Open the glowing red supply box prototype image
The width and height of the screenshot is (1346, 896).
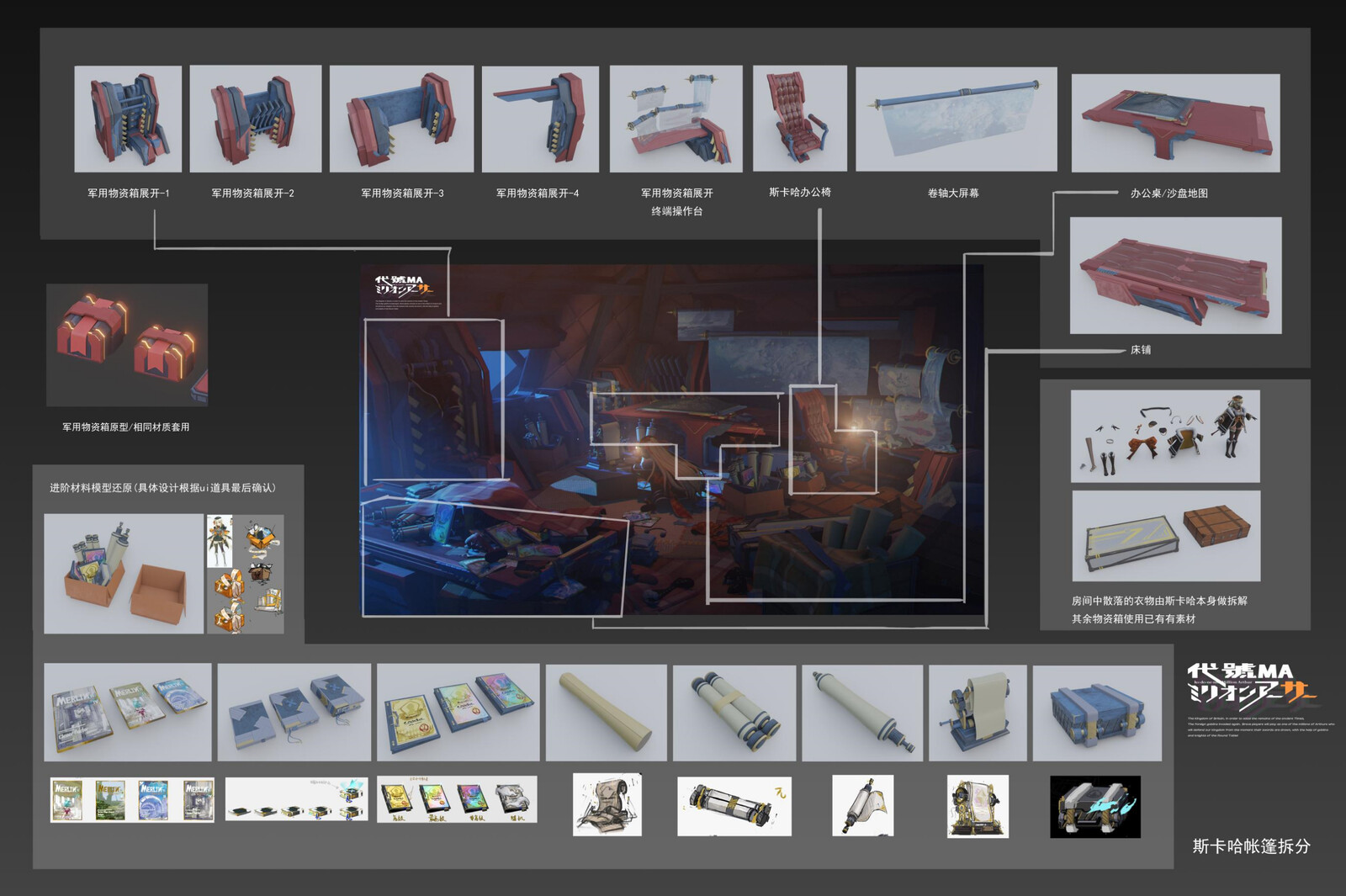point(127,345)
